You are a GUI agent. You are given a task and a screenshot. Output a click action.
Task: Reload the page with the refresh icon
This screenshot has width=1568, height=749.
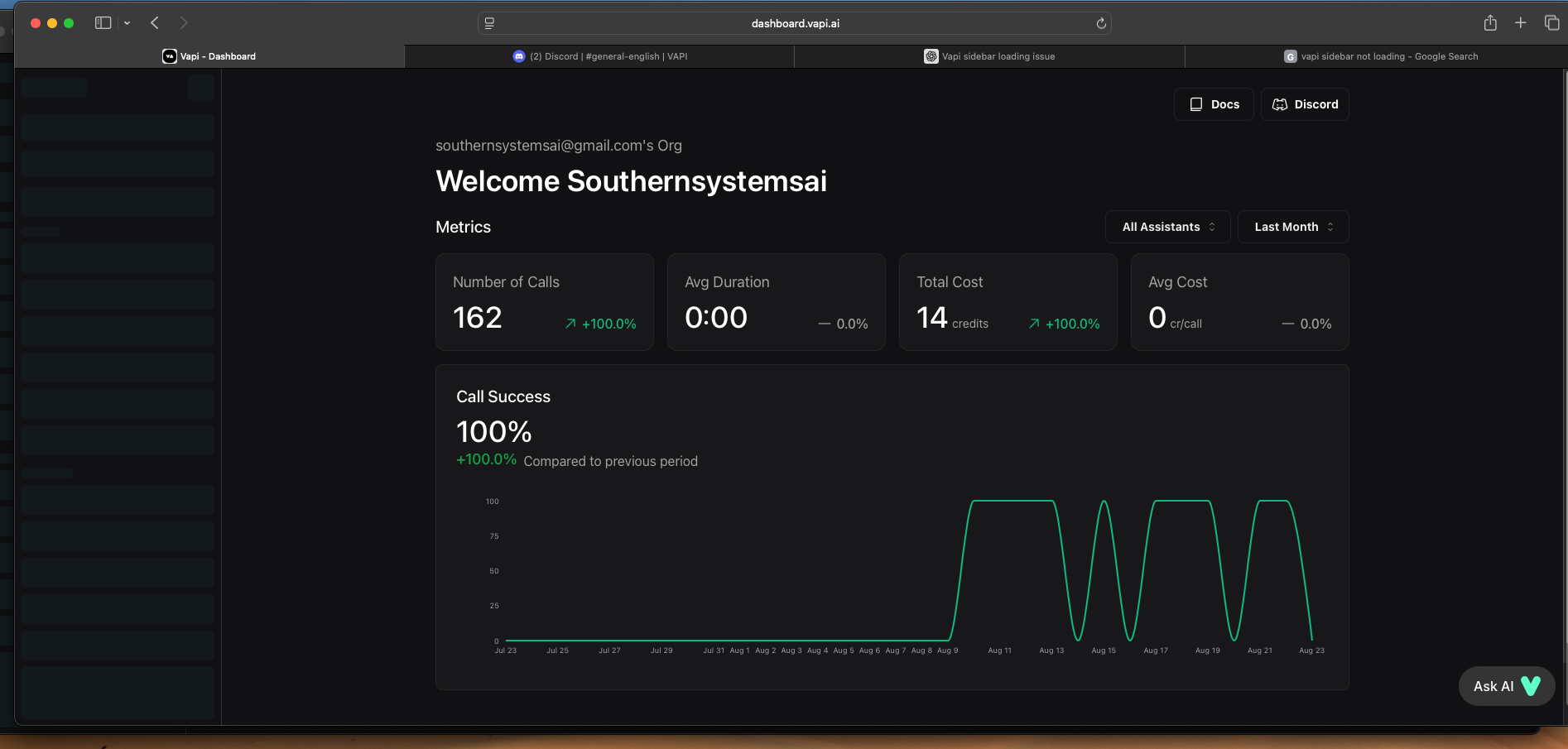tap(1101, 23)
